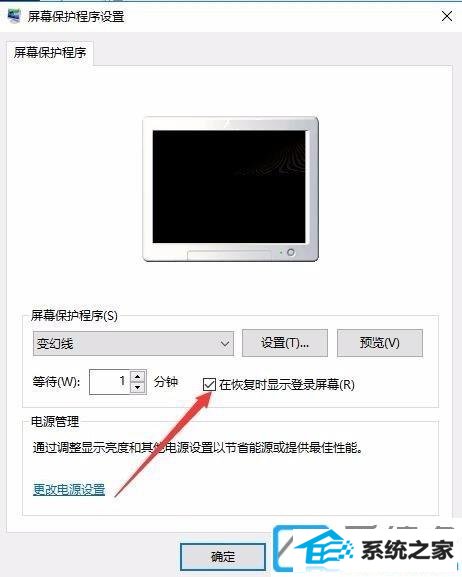Click the 在恢复时显示登录屏幕(R) label text
The image size is (462, 577).
coord(286,385)
